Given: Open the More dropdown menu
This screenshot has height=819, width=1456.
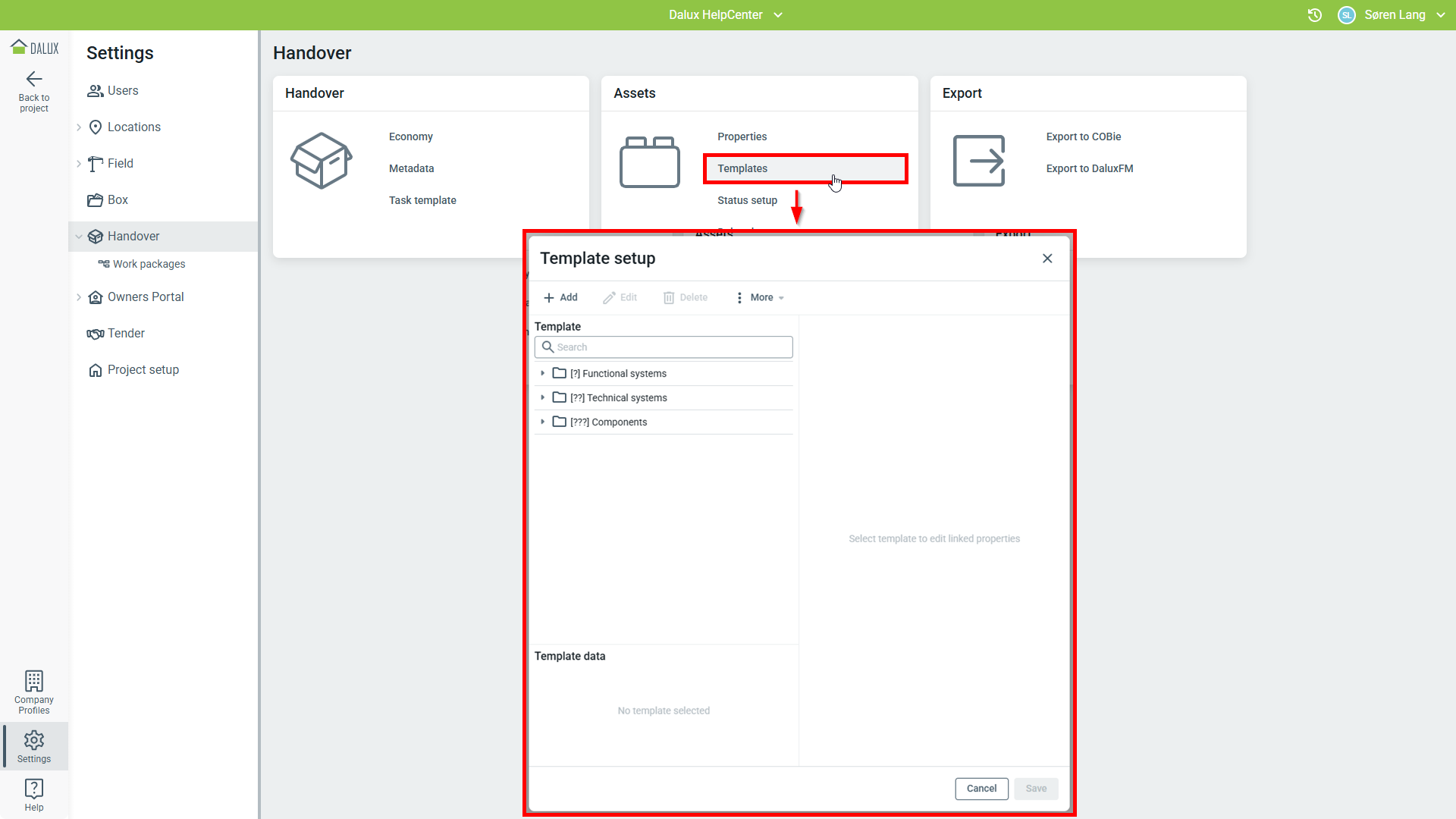Looking at the screenshot, I should [x=761, y=298].
